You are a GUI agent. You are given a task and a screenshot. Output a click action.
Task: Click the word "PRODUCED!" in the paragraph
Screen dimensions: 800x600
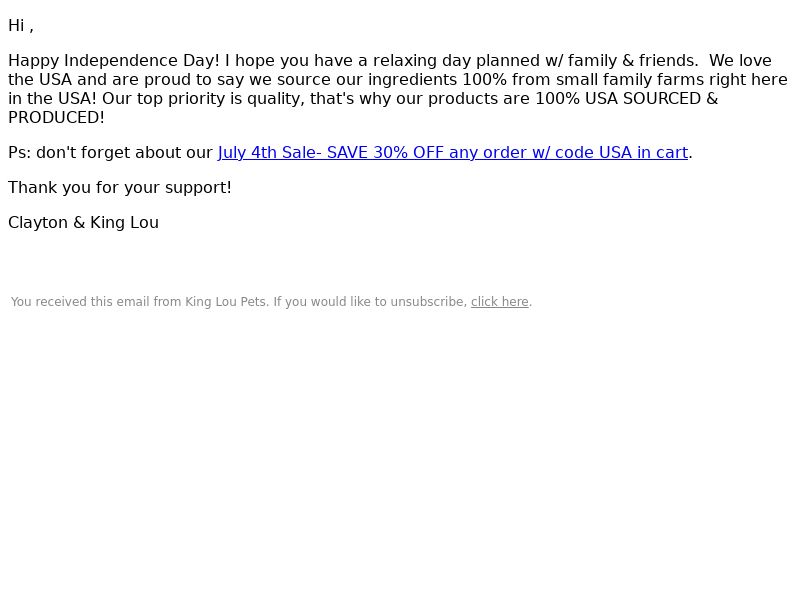click(57, 118)
